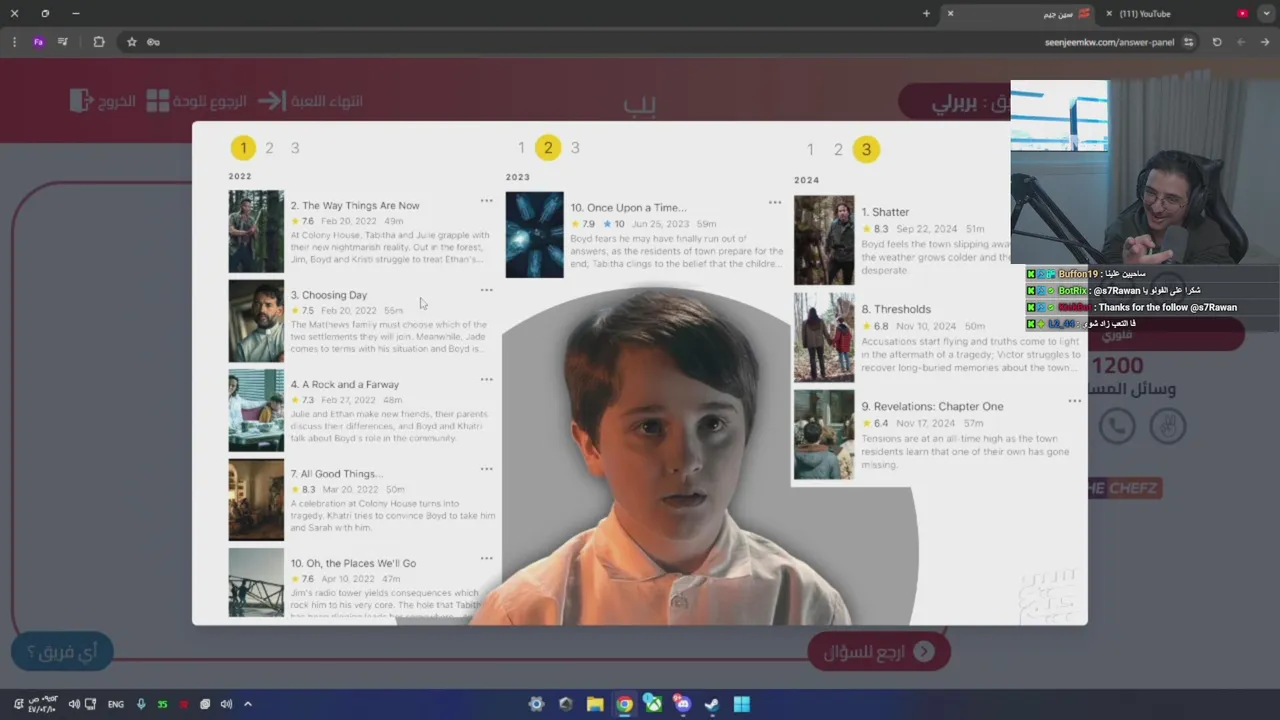This screenshot has width=1280, height=720.
Task: Open the Settings gear on the taskbar
Action: click(x=536, y=704)
